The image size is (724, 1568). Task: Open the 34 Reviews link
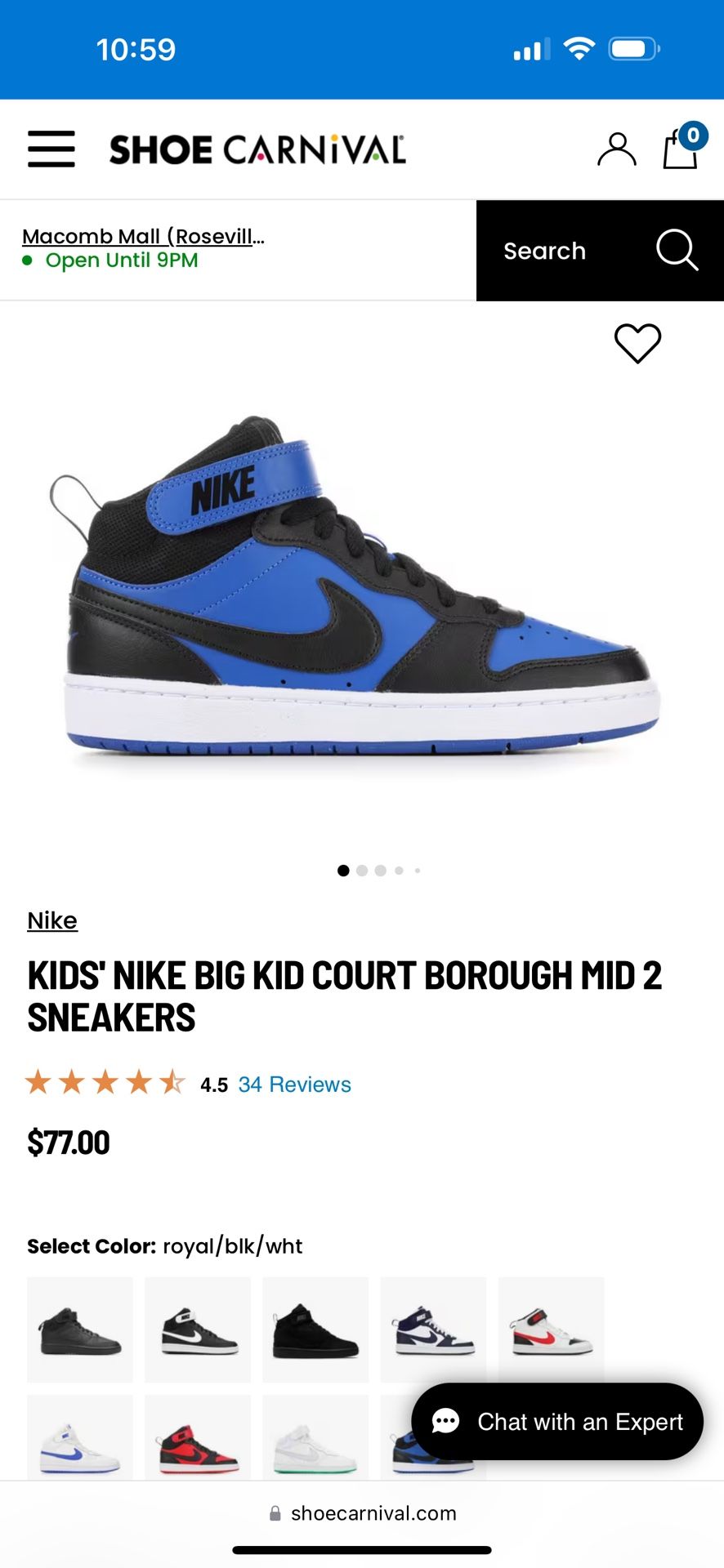pos(294,1085)
